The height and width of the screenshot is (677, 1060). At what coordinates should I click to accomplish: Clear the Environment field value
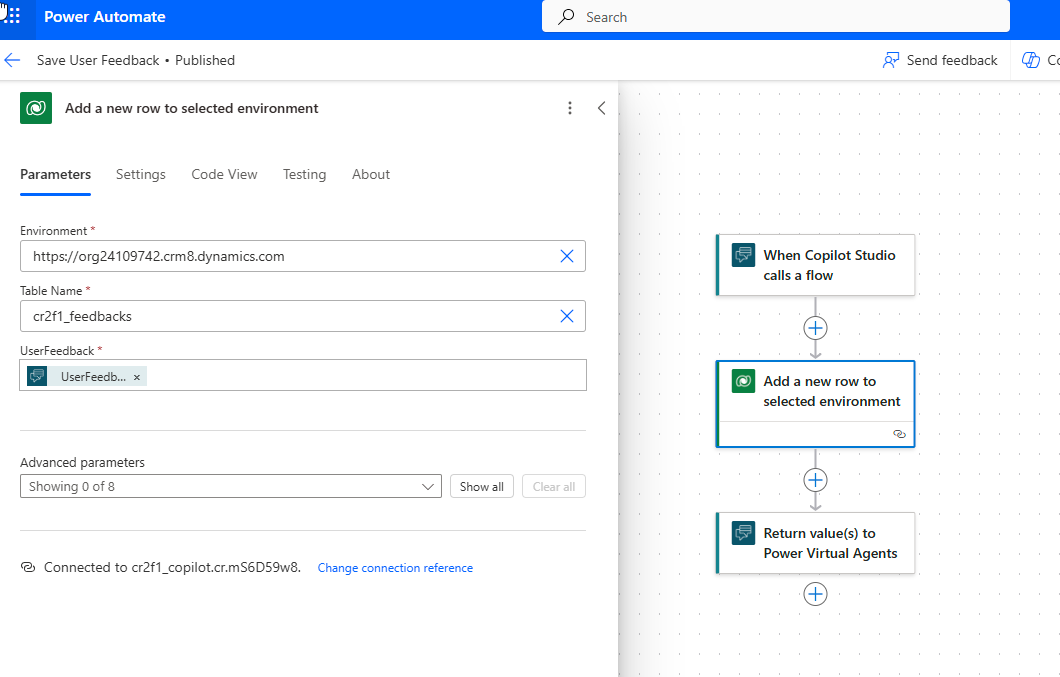click(x=567, y=256)
